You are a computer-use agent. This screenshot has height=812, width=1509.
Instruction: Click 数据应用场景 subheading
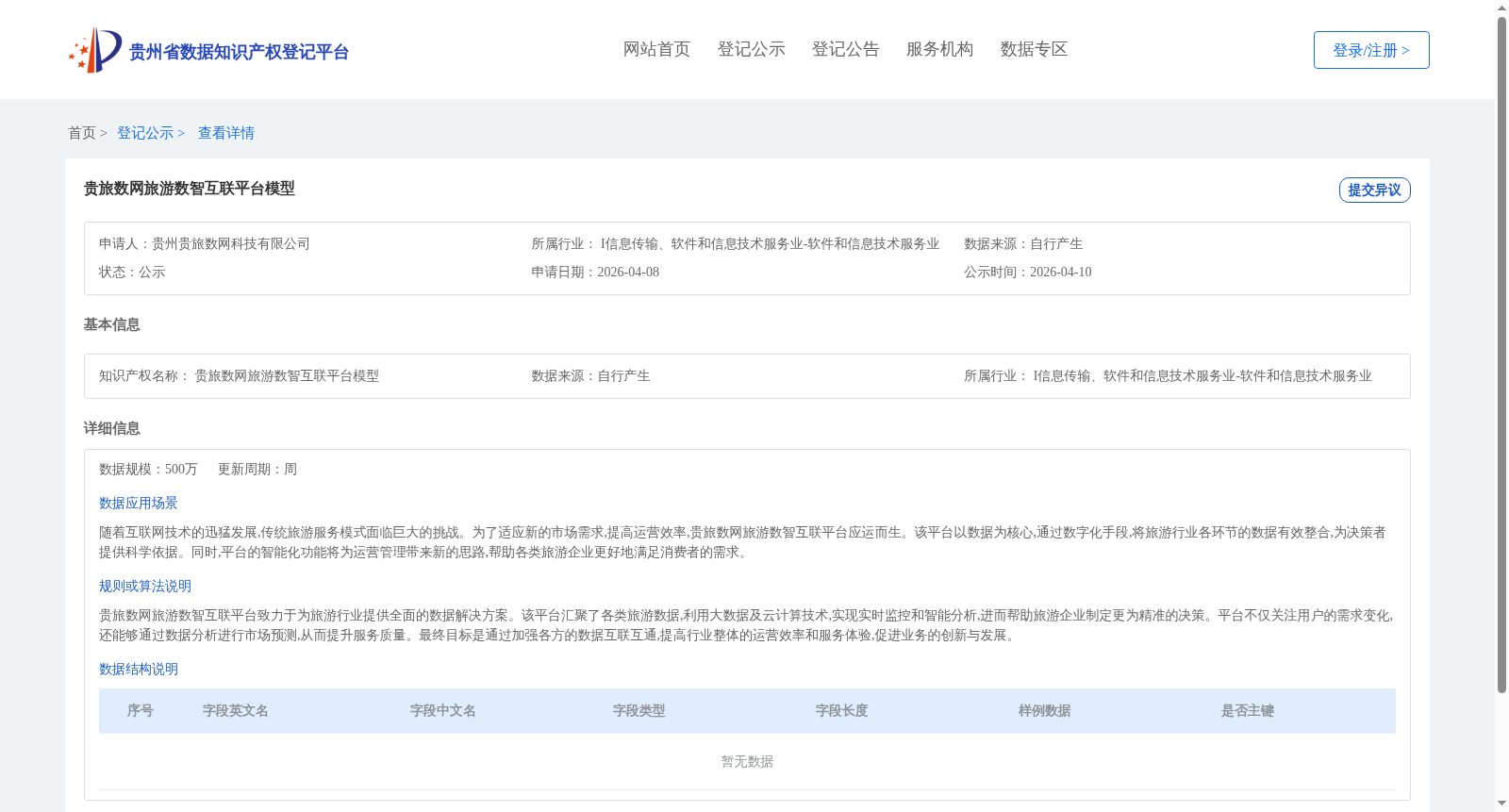pos(139,504)
